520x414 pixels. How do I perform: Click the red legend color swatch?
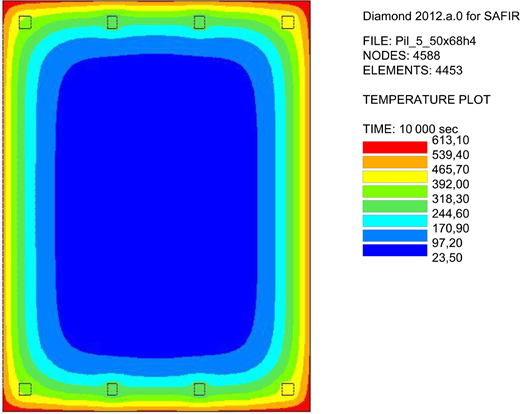[395, 147]
